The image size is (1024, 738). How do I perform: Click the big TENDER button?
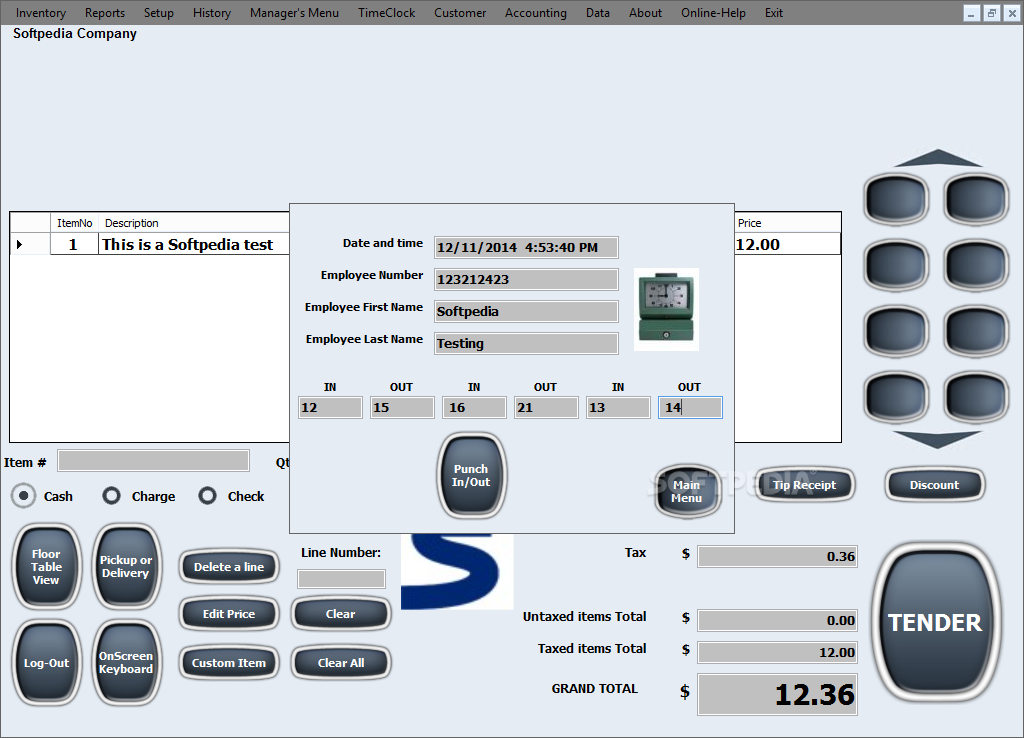tap(935, 622)
